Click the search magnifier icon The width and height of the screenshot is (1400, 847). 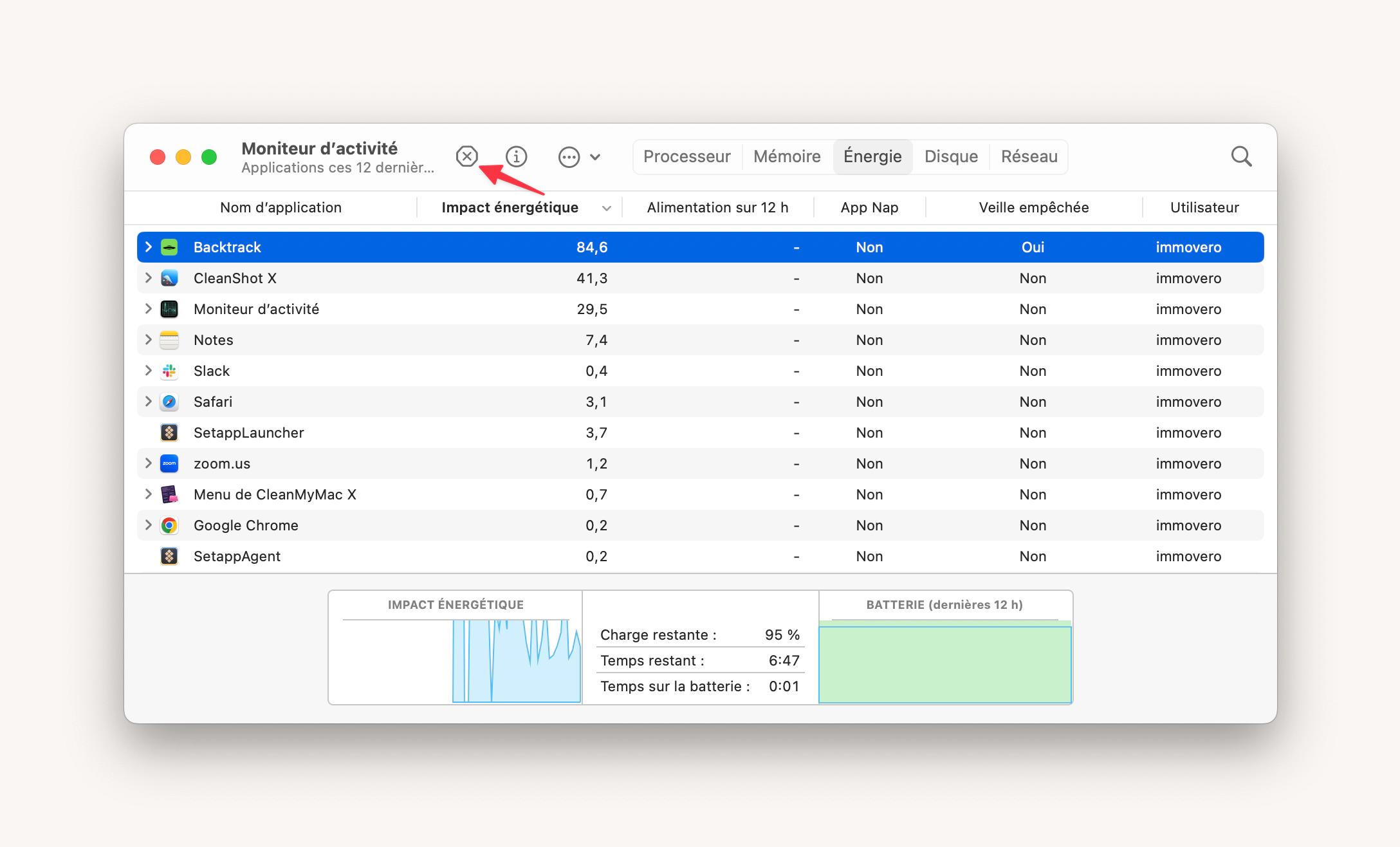click(x=1241, y=156)
